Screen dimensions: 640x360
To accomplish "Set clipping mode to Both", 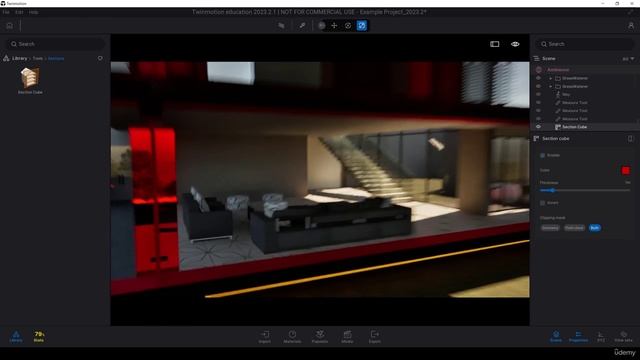I will click(x=595, y=228).
